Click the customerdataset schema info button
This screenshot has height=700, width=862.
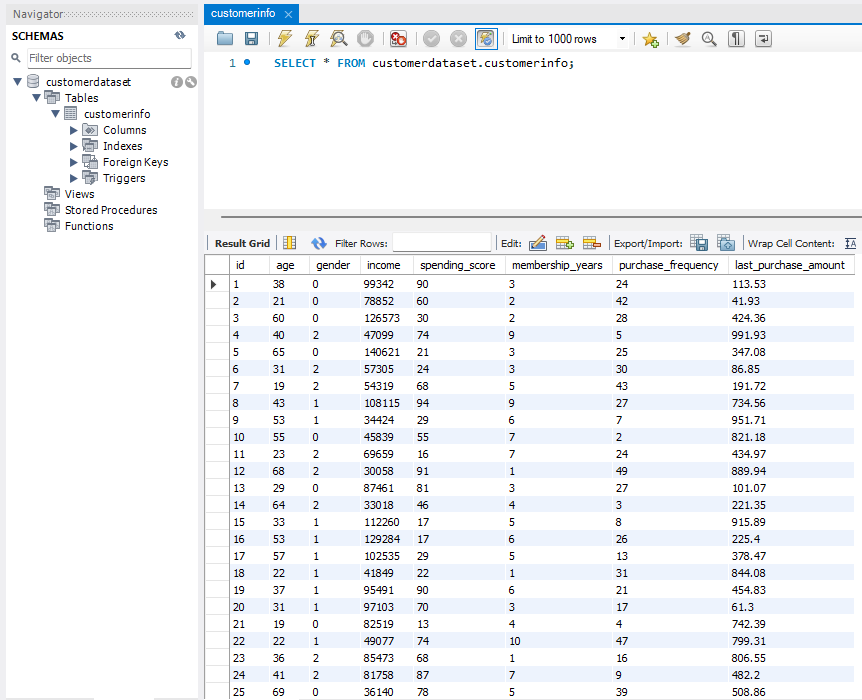(176, 81)
